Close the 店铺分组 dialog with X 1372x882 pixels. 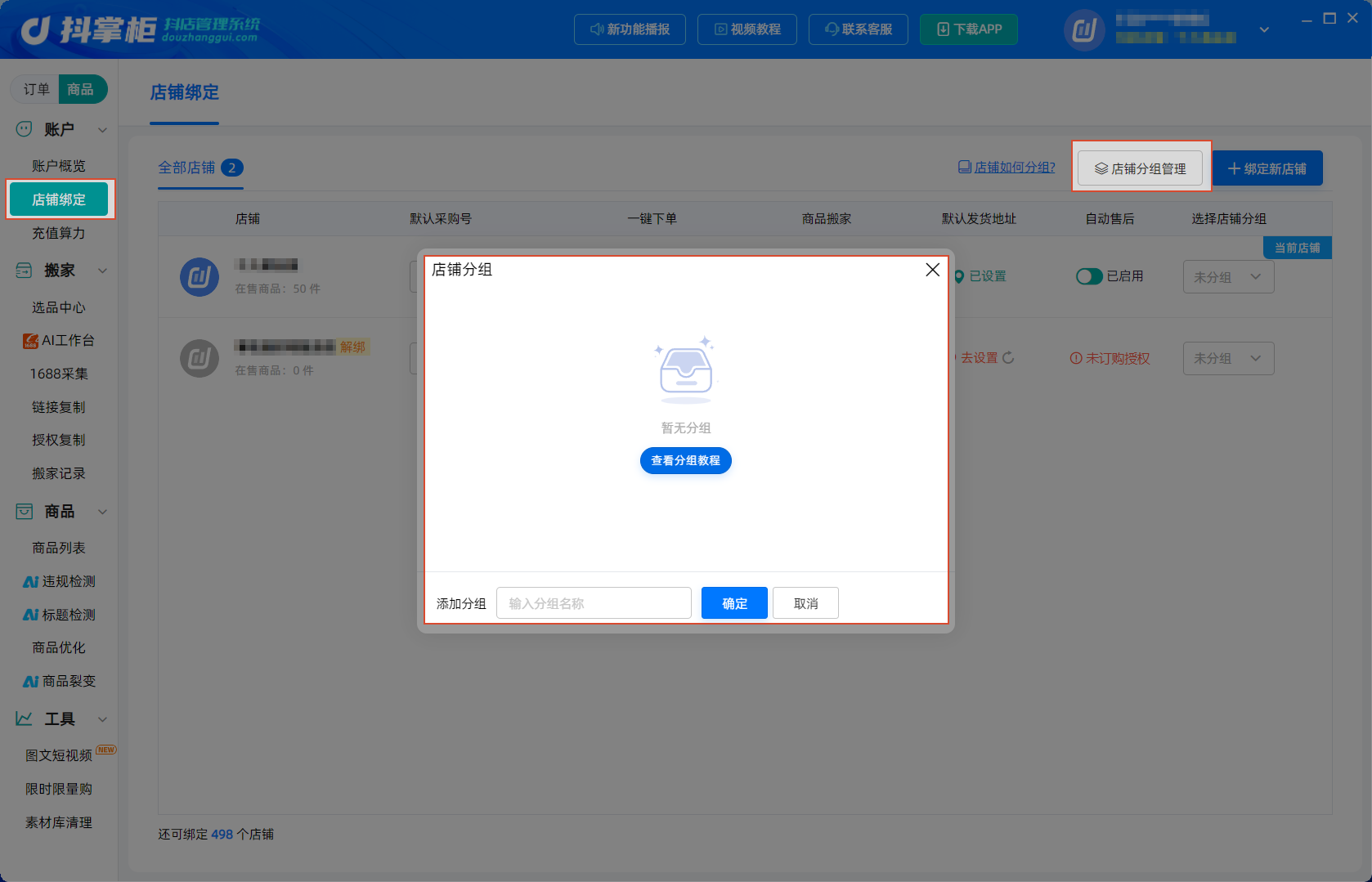tap(932, 270)
